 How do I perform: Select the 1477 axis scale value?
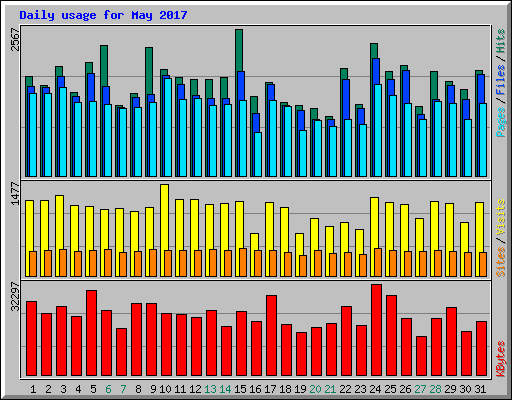coord(15,193)
